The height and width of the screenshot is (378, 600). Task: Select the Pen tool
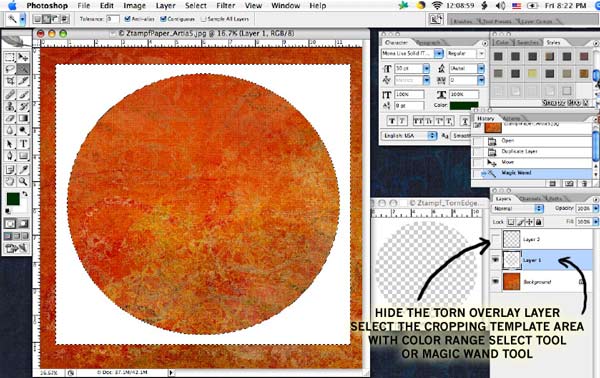point(10,156)
